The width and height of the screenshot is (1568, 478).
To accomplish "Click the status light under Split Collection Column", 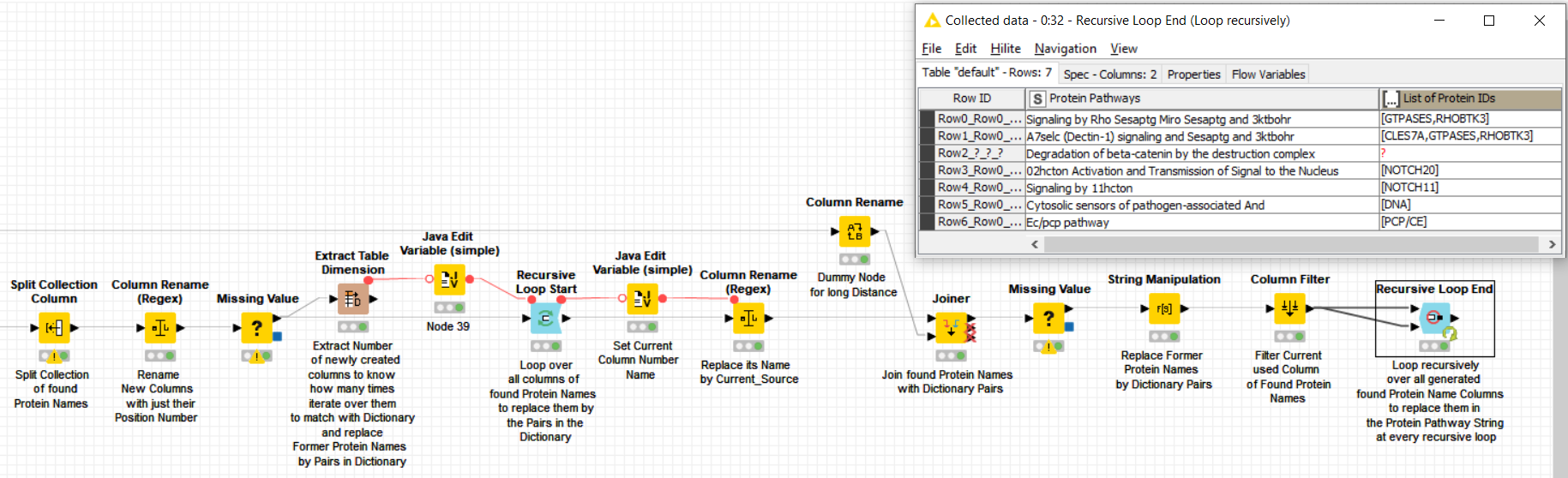I will click(53, 356).
